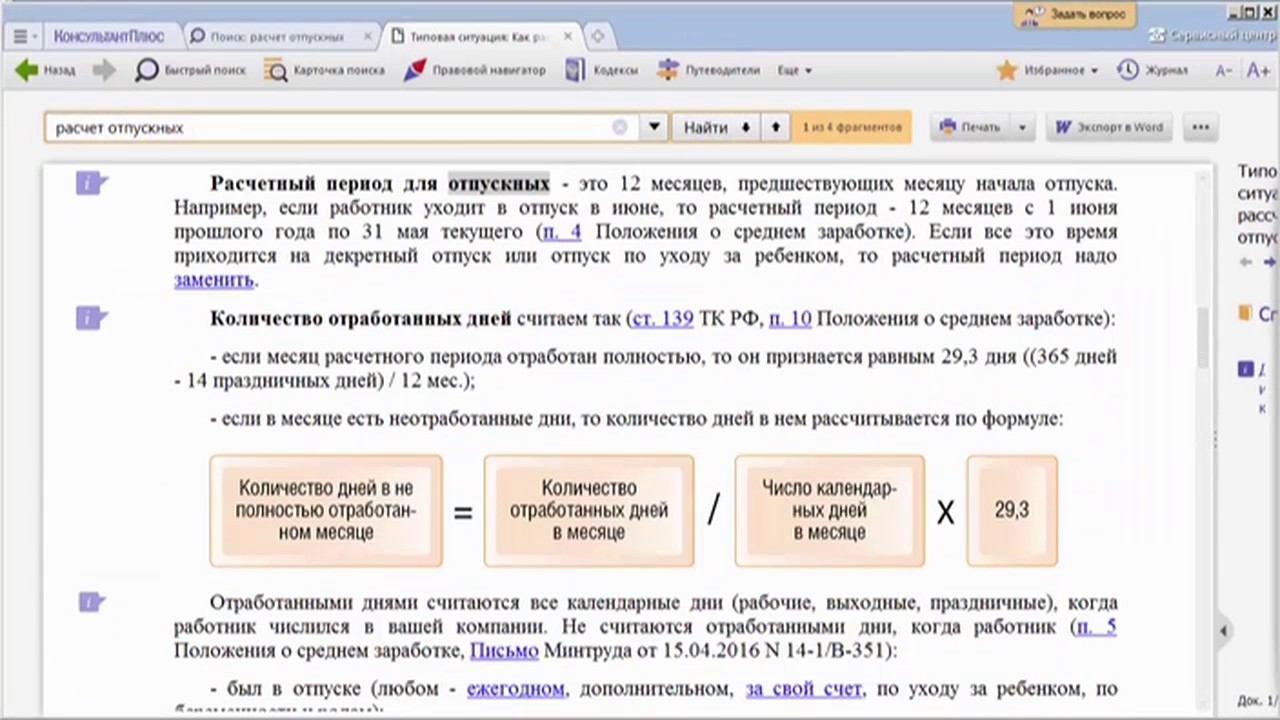The image size is (1280, 720).
Task: Open the hamburger main menu
Action: (24, 36)
